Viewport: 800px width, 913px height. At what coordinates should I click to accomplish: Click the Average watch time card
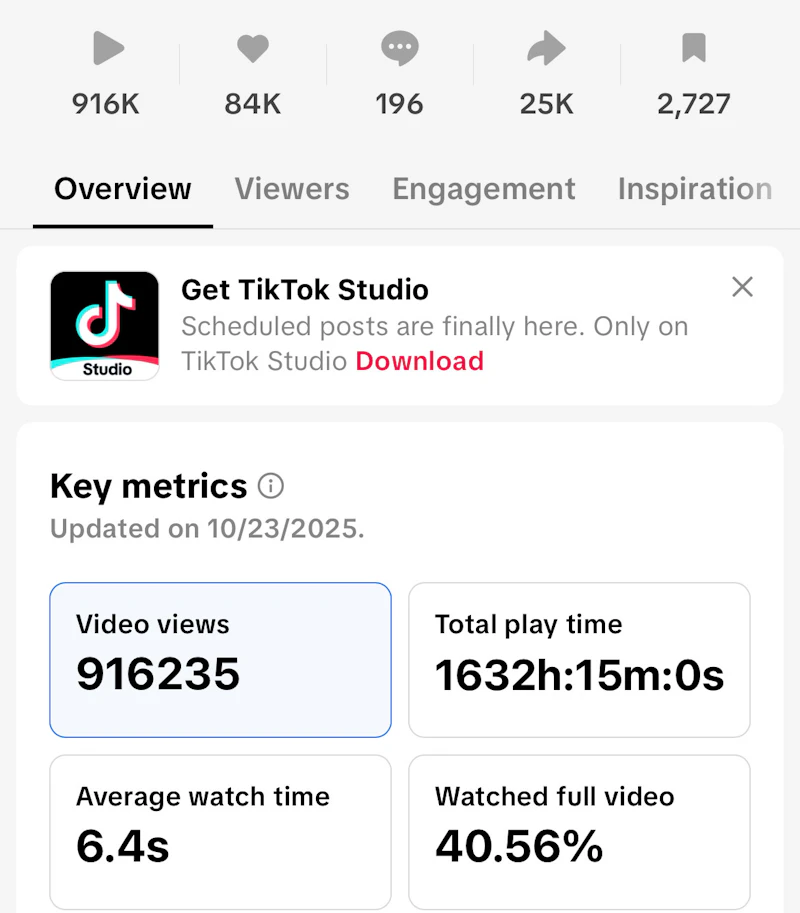tap(220, 831)
